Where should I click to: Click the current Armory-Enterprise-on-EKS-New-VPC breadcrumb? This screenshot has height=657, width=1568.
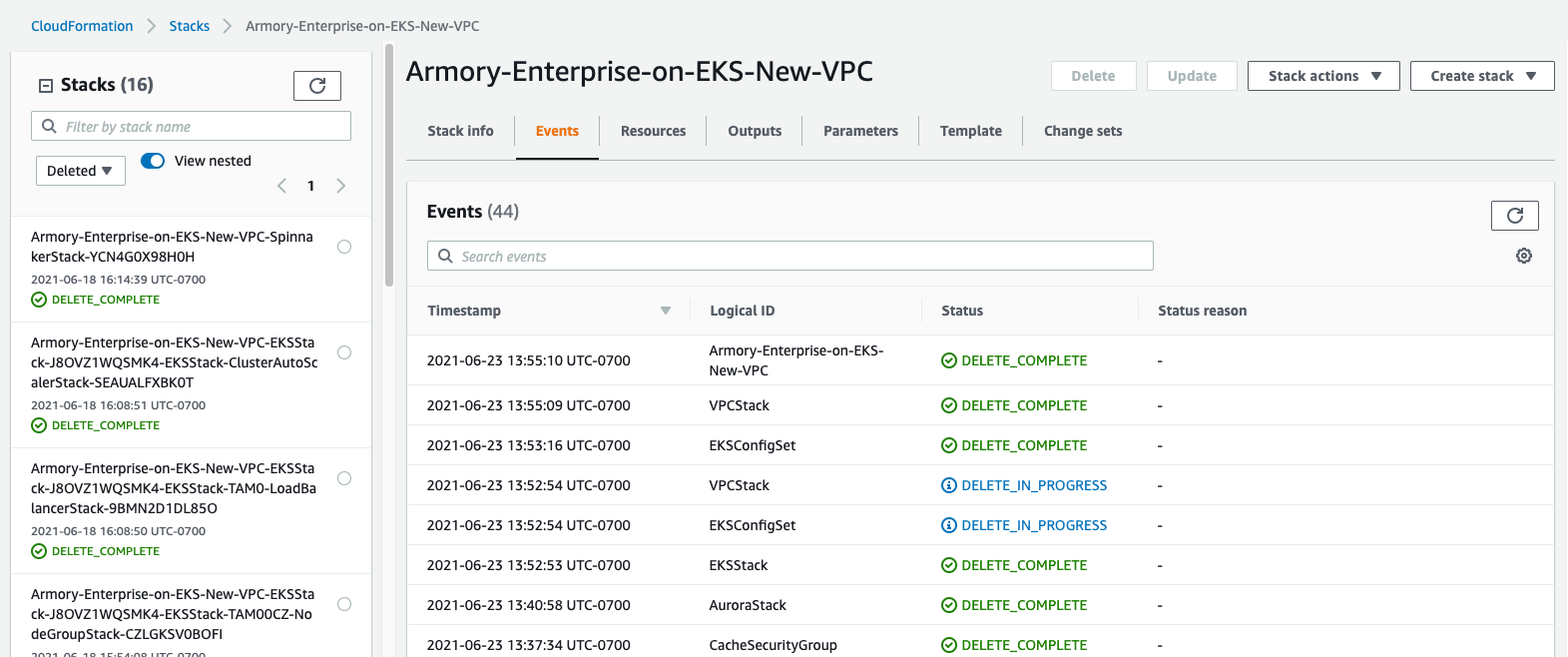tap(362, 26)
